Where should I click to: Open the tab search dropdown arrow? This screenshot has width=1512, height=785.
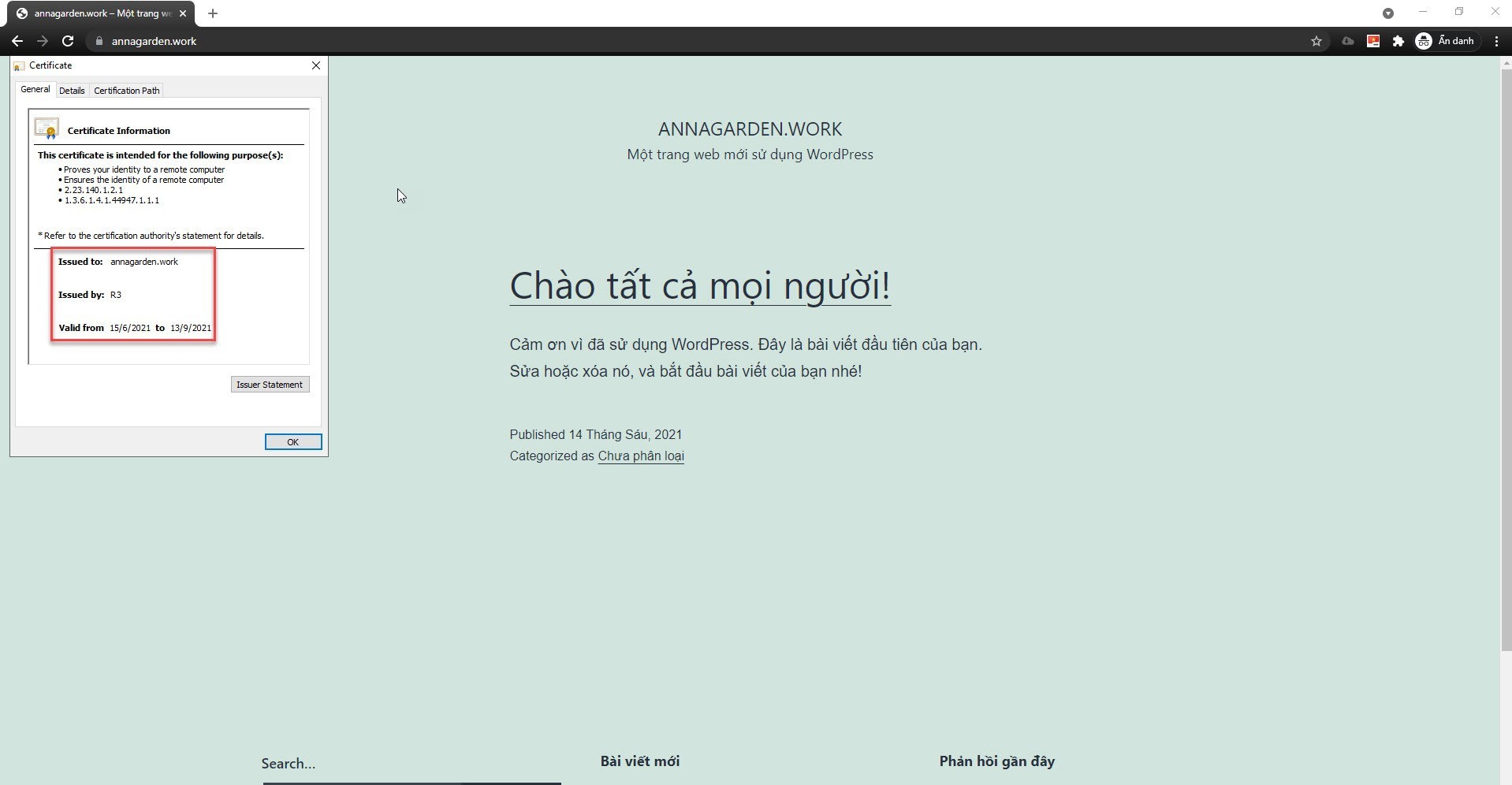pyautogui.click(x=1387, y=13)
